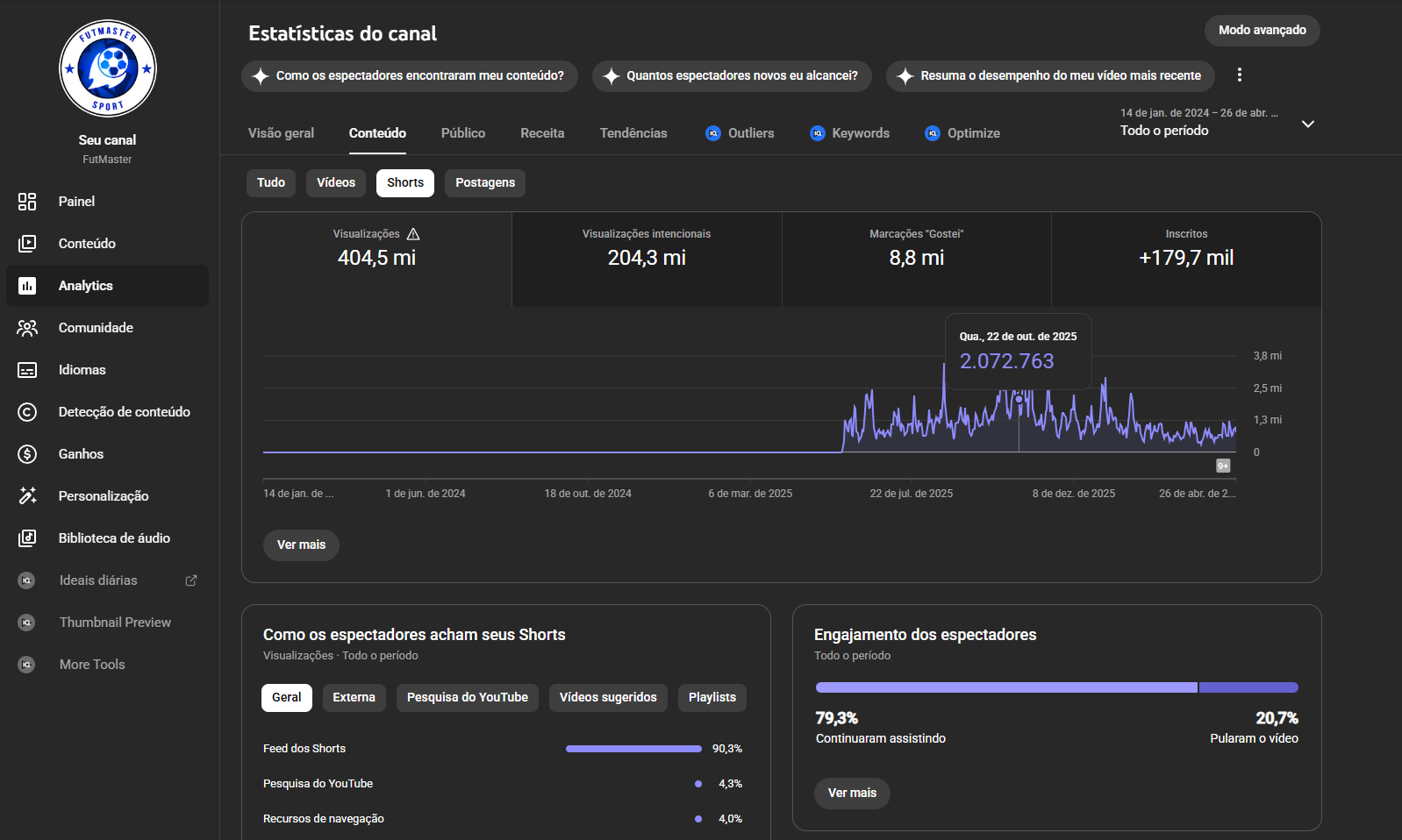Viewport: 1402px width, 840px height.
Task: Open Comunidade via its people icon
Action: click(27, 328)
